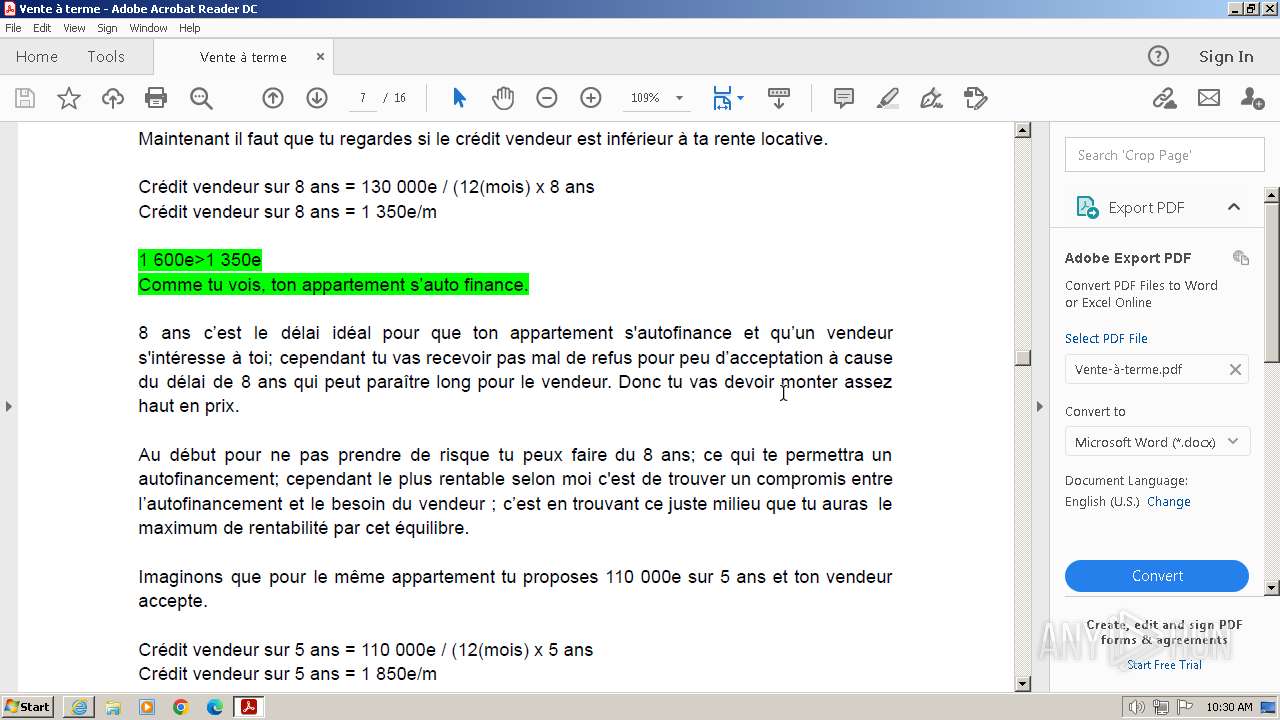Click the blue Convert button
Image resolution: width=1280 pixels, height=720 pixels.
[1157, 576]
